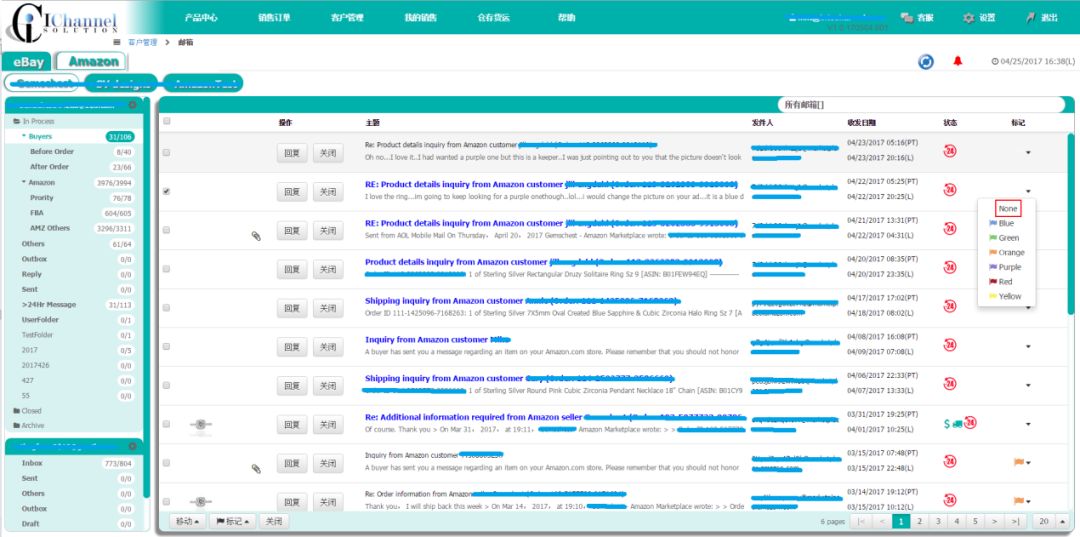Check the 04/23/2017 05:16 message checkbox
The image size is (1080, 537).
pyautogui.click(x=166, y=153)
